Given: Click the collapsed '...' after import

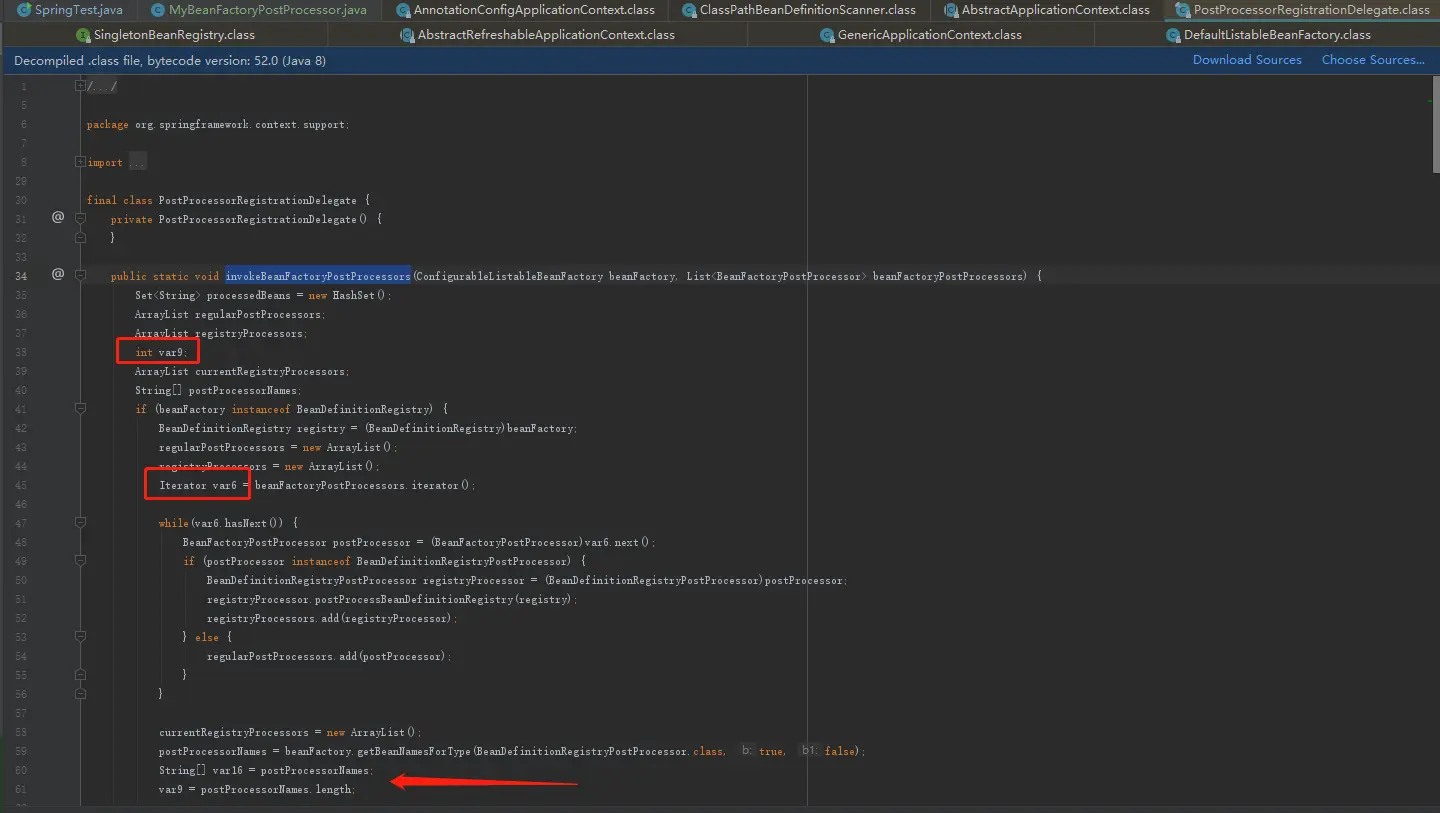Looking at the screenshot, I should (x=137, y=162).
